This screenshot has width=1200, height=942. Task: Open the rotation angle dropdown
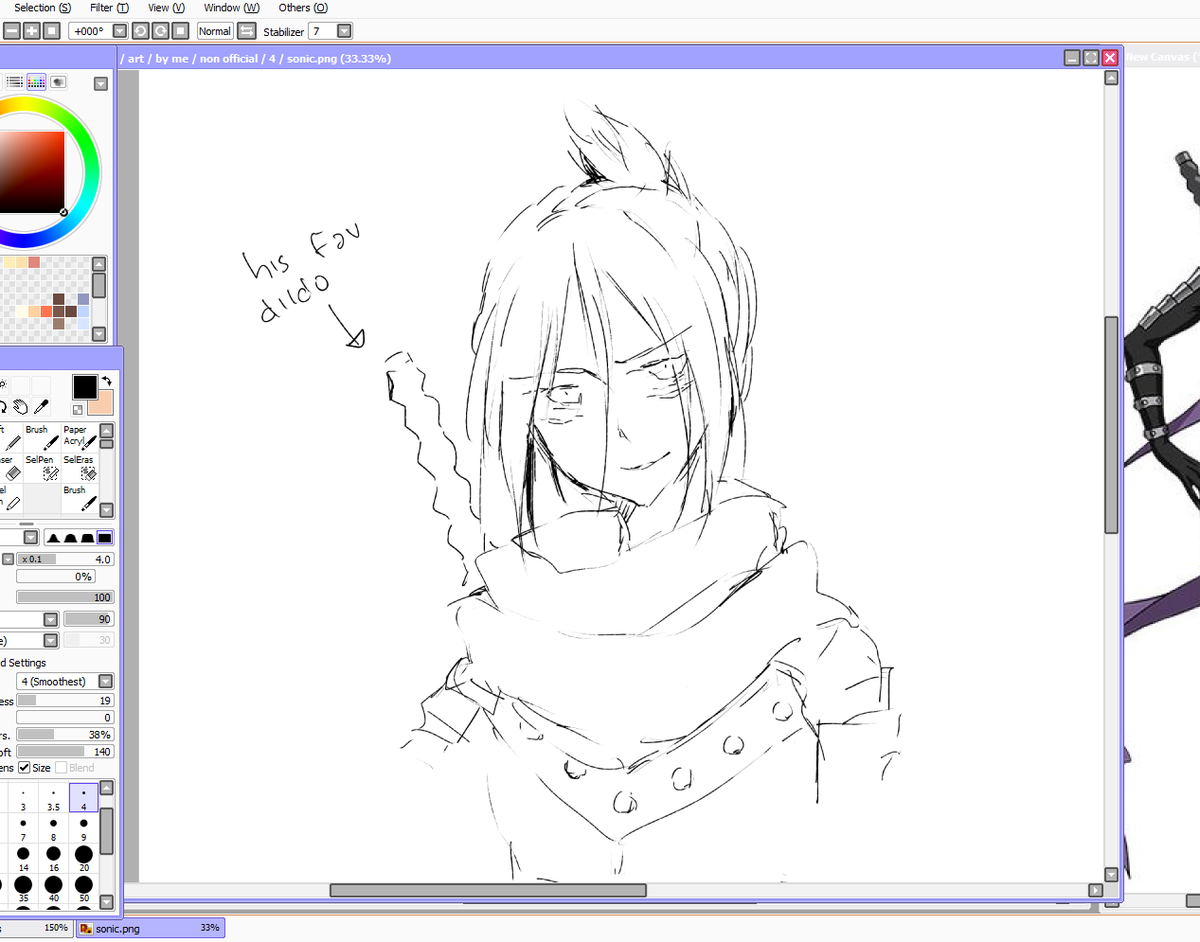click(120, 31)
